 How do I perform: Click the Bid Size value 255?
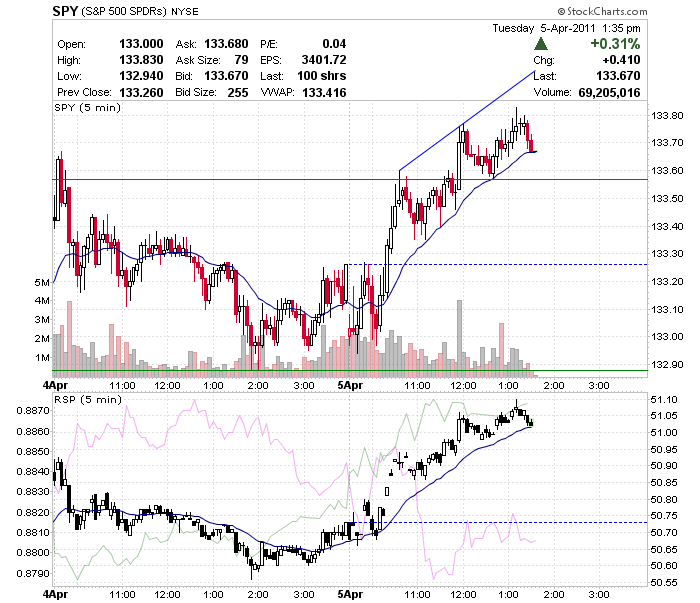238,92
